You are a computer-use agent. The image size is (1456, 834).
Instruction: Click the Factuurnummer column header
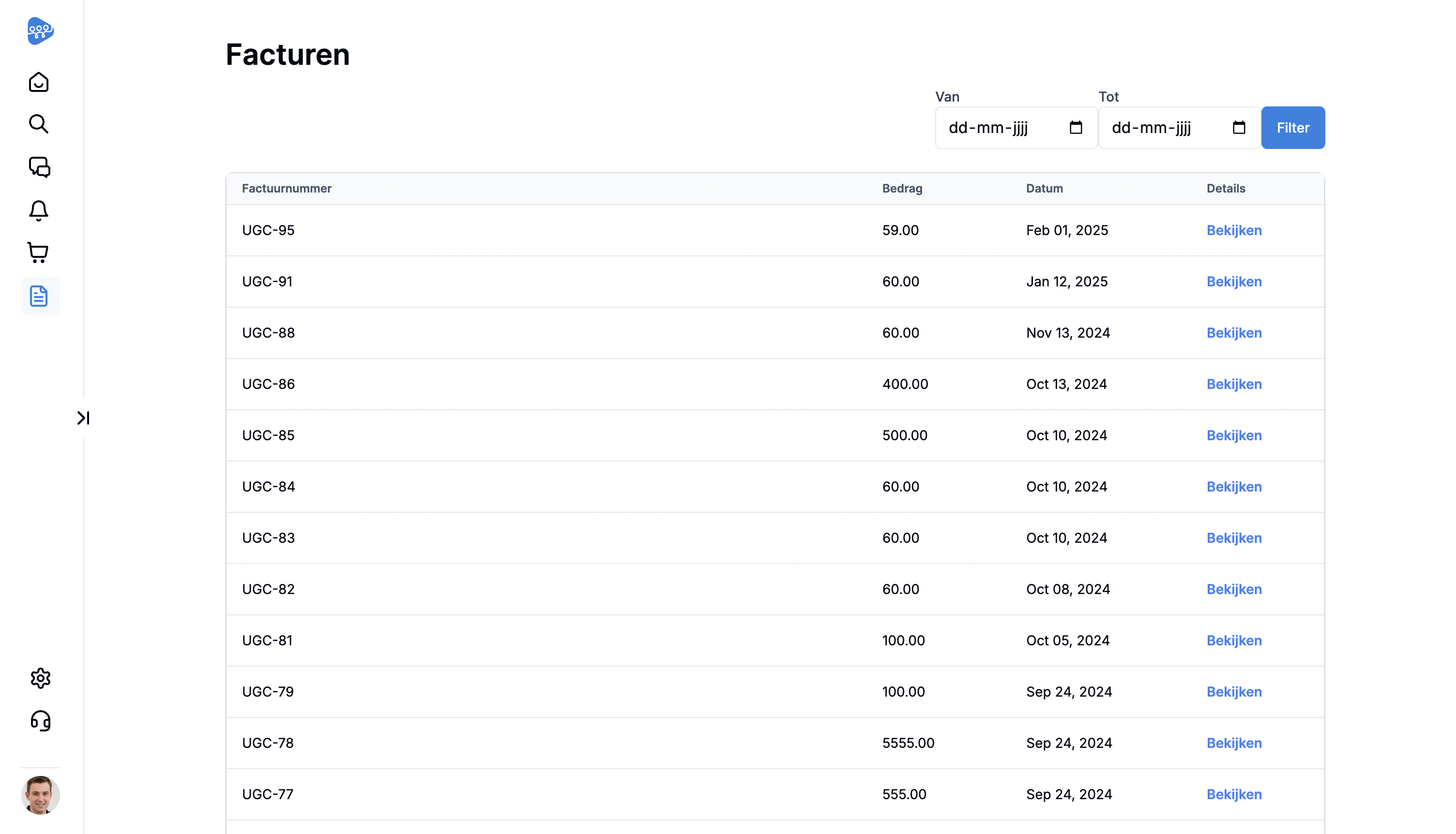287,189
